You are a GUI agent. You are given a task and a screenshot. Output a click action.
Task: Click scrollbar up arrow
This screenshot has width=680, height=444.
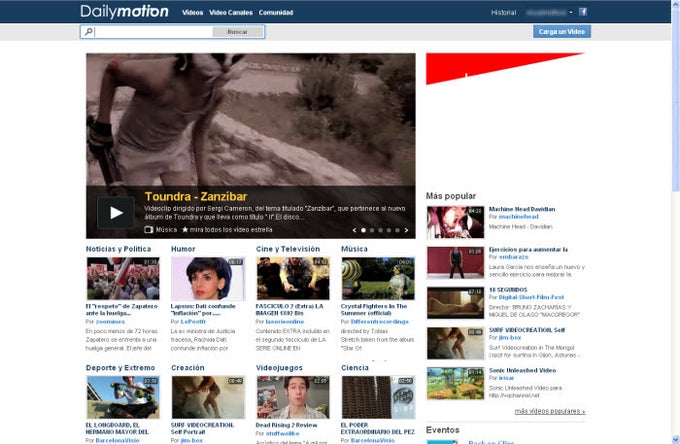675,4
